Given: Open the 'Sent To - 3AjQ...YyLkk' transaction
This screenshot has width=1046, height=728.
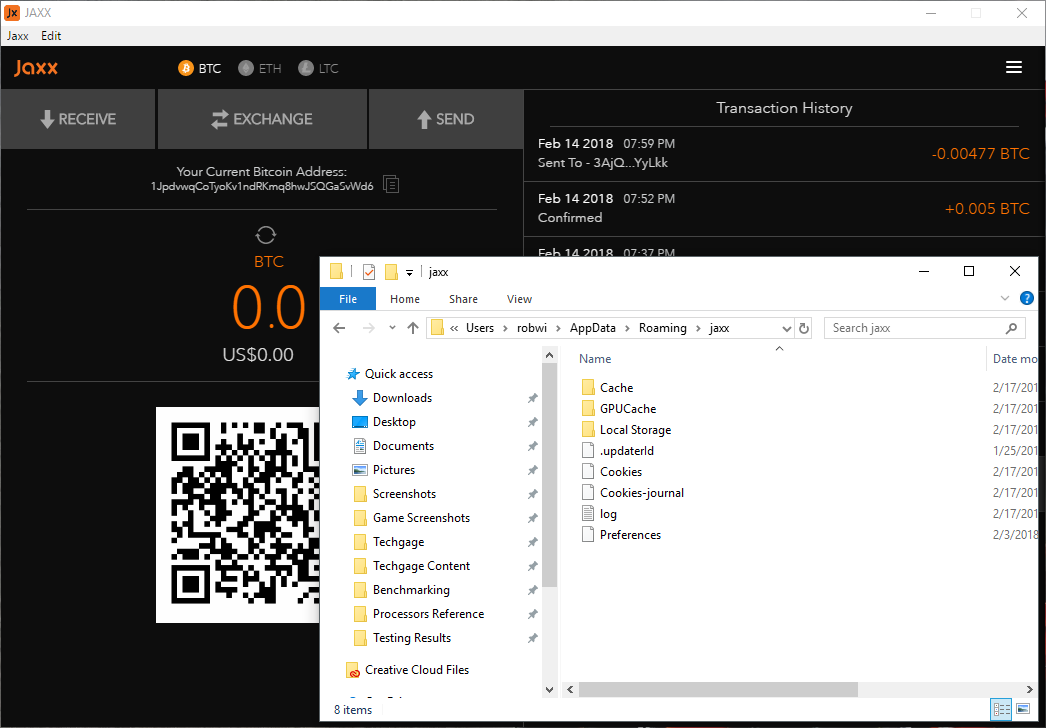Looking at the screenshot, I should [x=784, y=153].
